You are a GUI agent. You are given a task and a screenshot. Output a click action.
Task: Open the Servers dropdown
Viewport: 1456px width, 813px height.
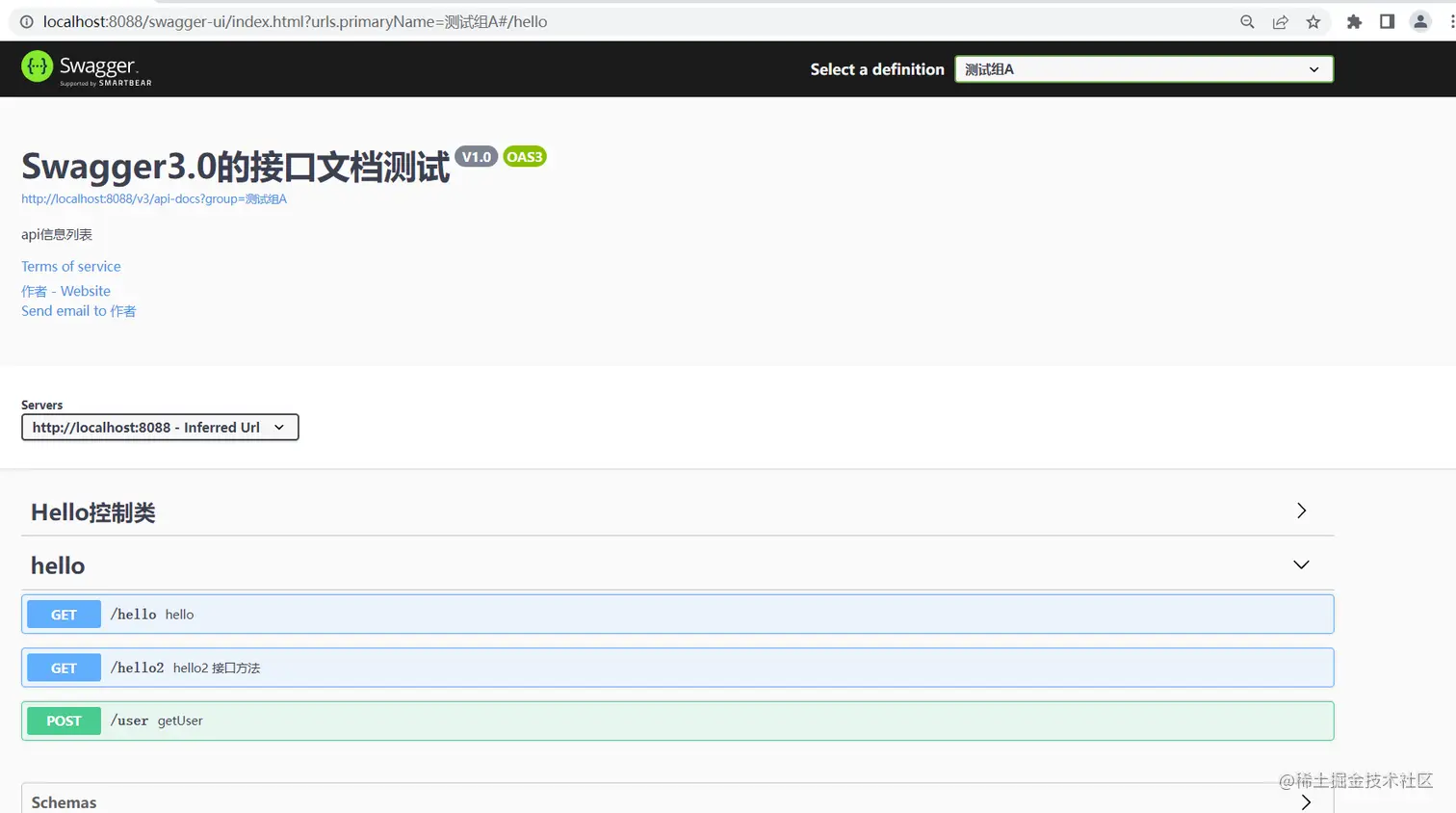(160, 427)
